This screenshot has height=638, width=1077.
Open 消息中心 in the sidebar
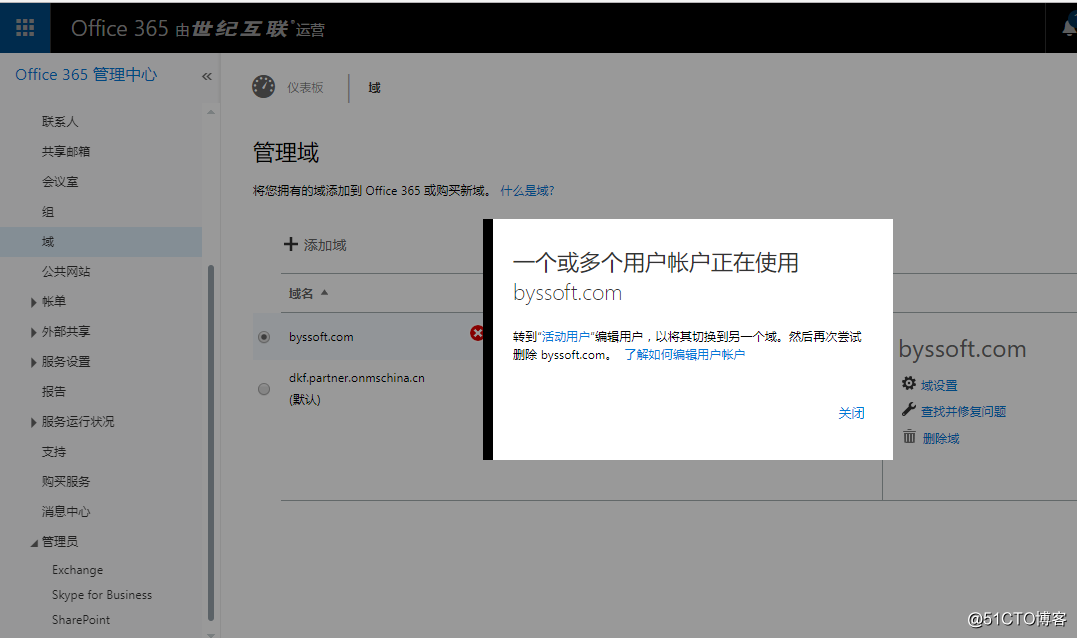66,512
